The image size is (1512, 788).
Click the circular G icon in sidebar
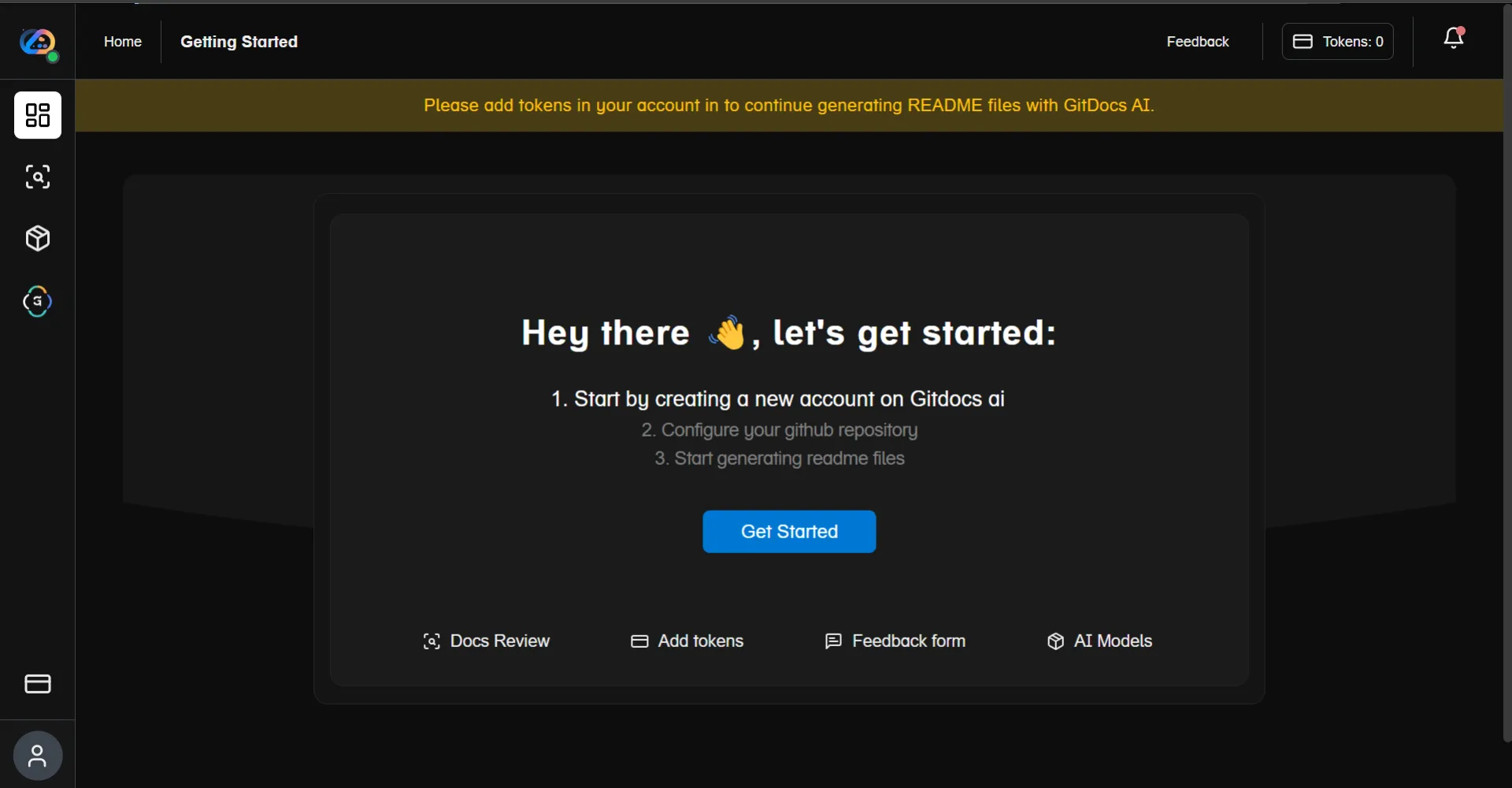click(38, 302)
